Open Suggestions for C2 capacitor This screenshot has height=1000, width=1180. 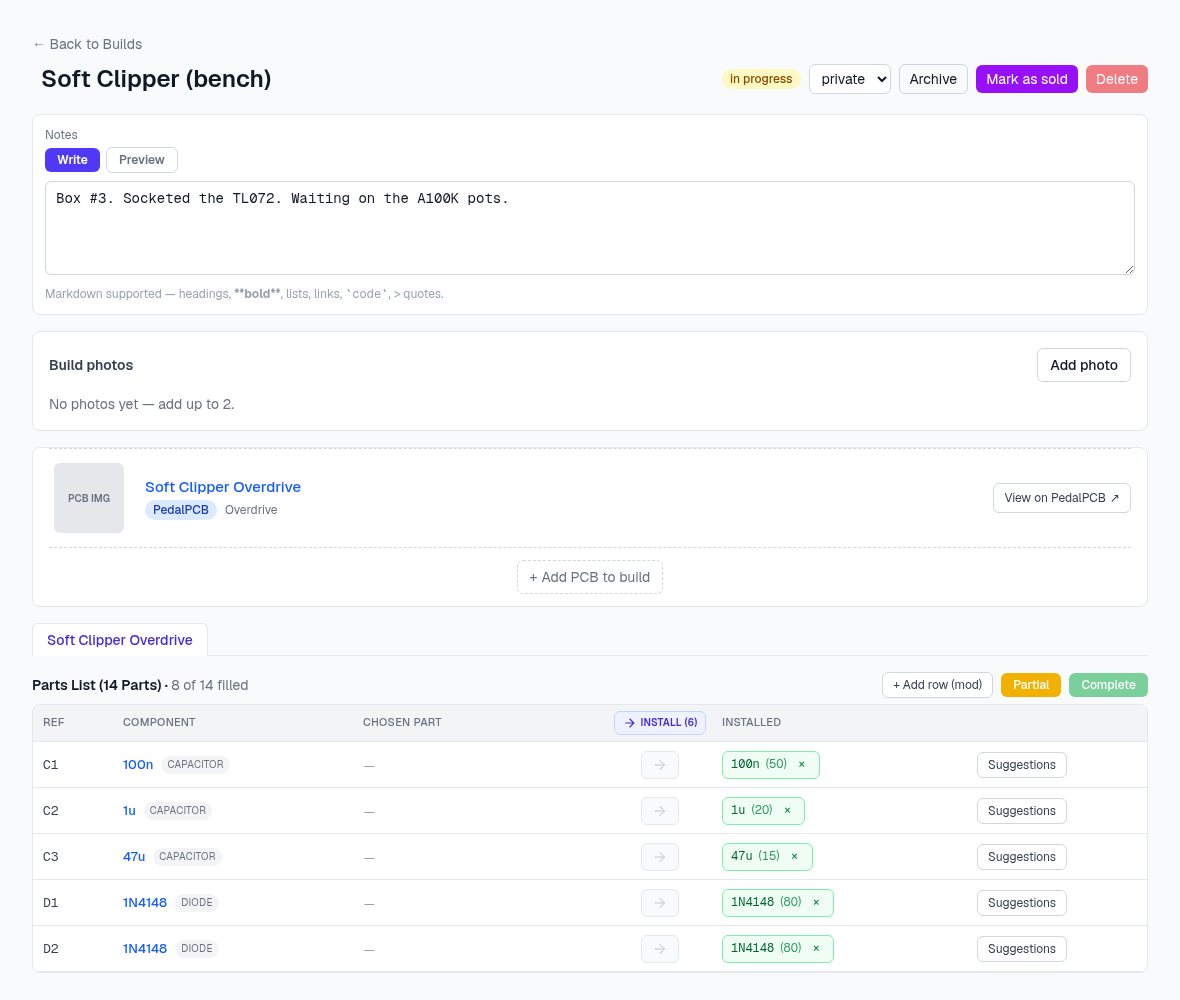coord(1021,811)
